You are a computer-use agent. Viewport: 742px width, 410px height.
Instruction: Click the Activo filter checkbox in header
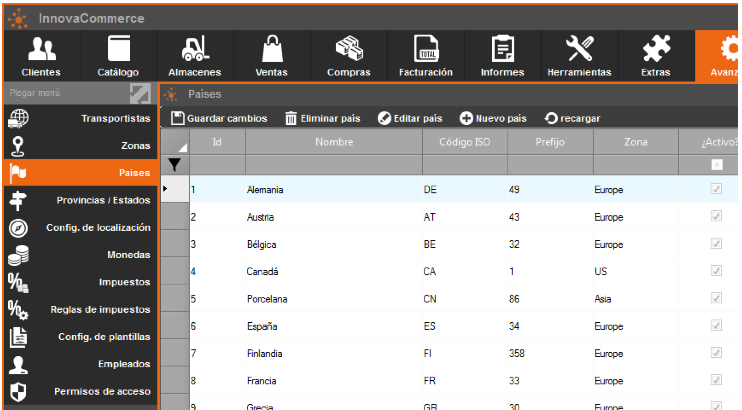[715, 165]
